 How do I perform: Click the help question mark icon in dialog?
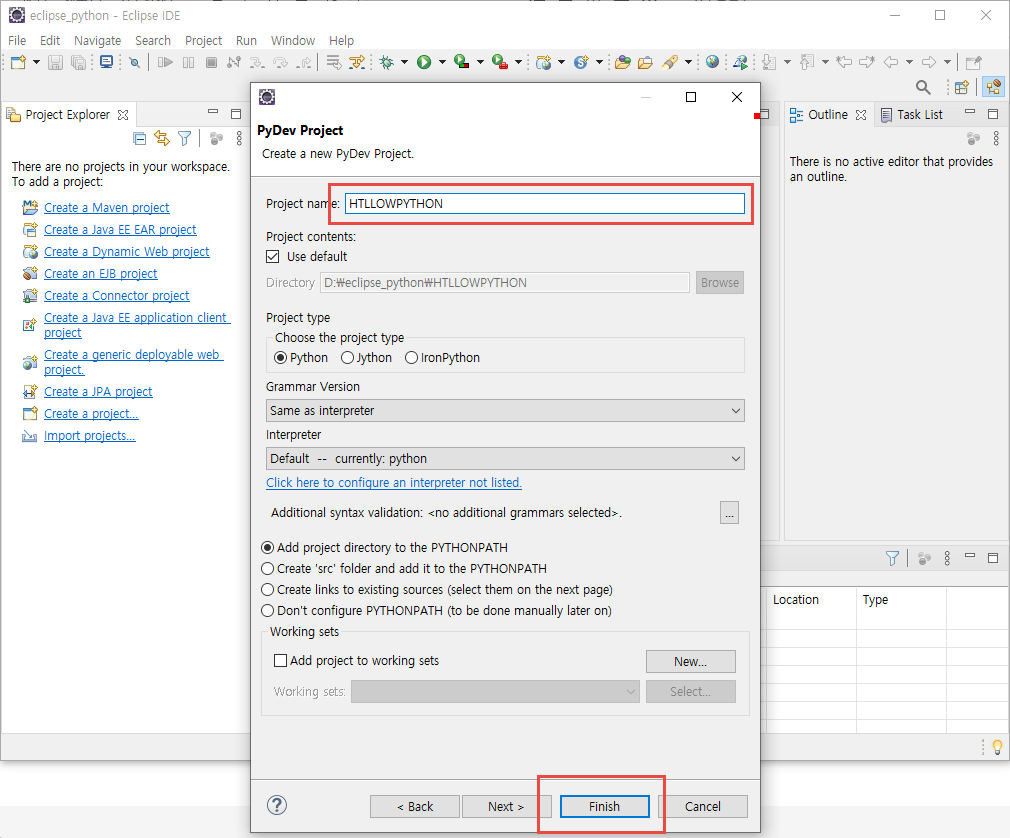click(x=277, y=805)
